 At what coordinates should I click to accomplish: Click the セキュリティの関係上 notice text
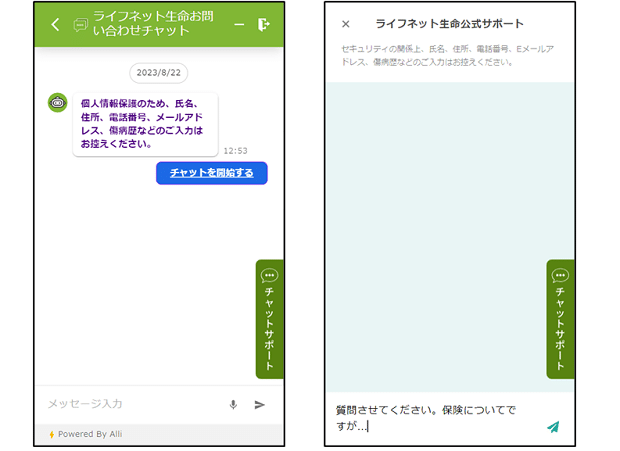click(447, 55)
